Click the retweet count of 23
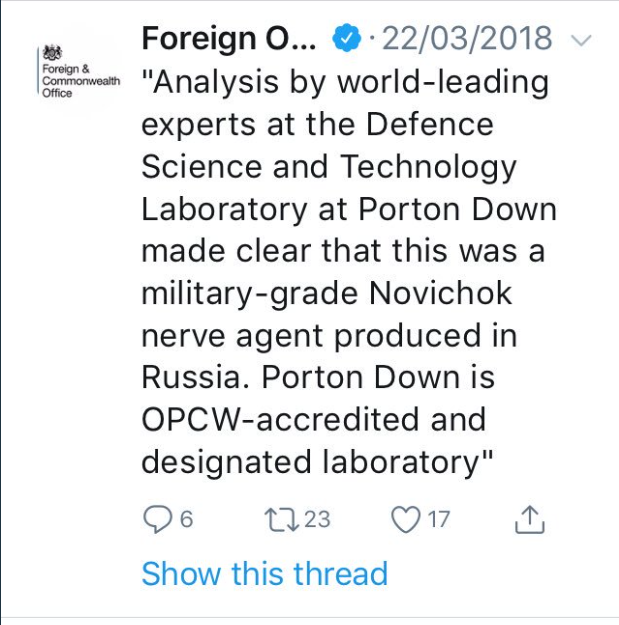The width and height of the screenshot is (619, 625). [x=316, y=519]
